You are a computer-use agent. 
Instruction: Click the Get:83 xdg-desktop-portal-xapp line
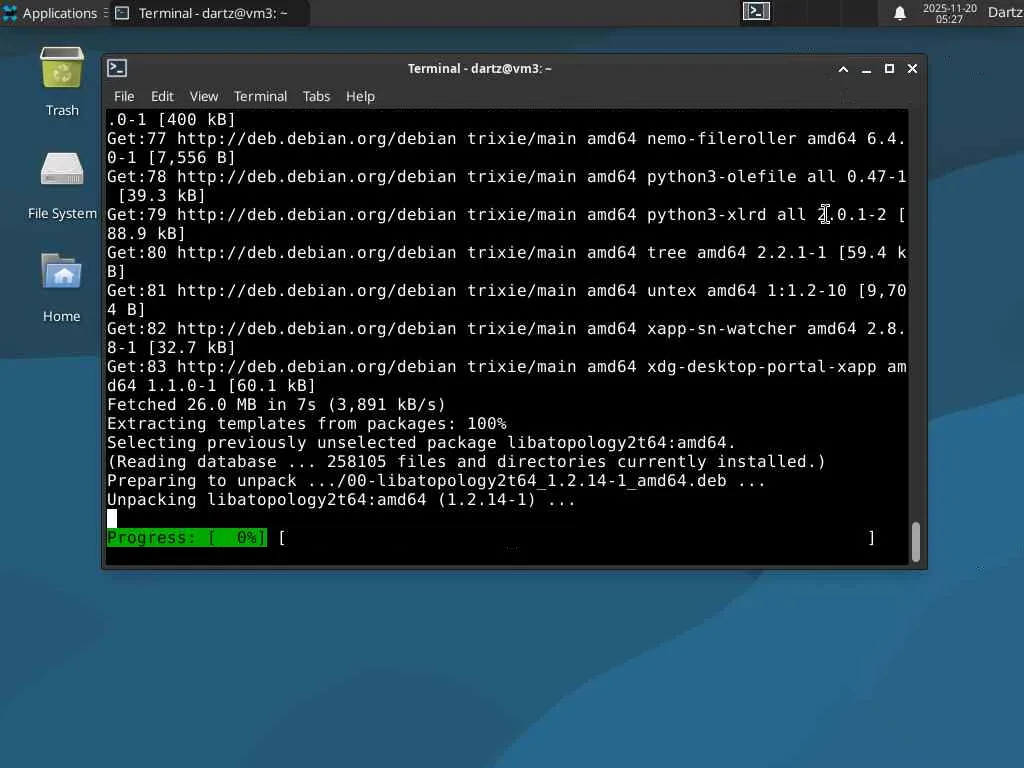tap(507, 376)
